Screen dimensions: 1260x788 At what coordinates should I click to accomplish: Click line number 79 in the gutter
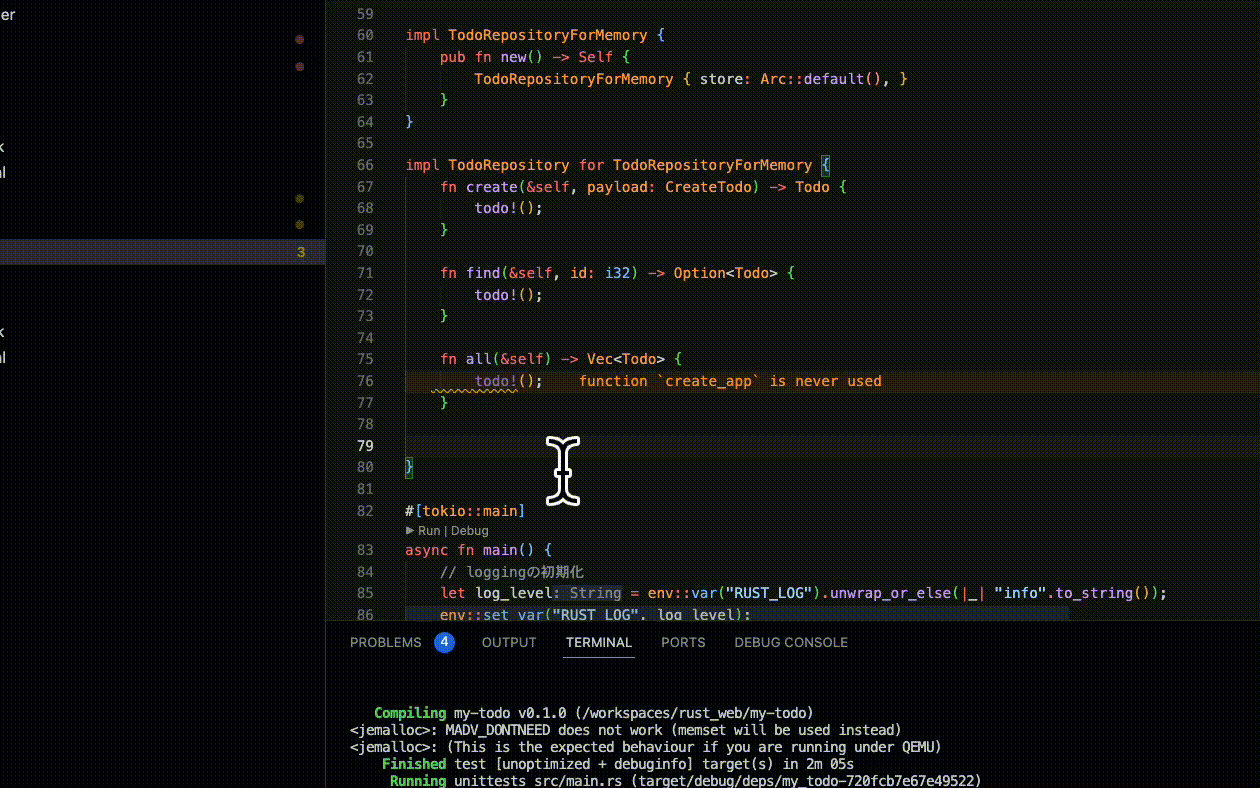click(364, 446)
